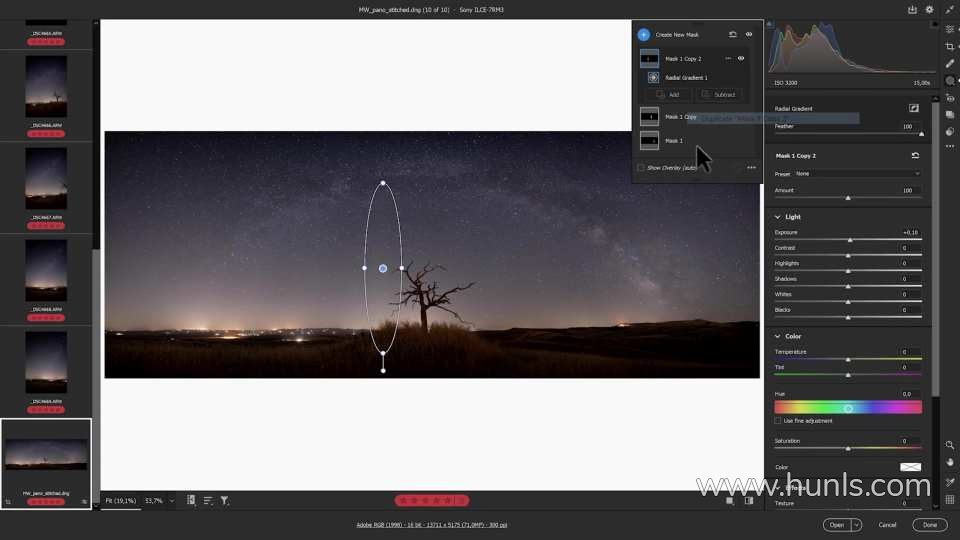Screen dimensions: 960x540
Task: Click the Subtract button in mask panel
Action: [x=719, y=95]
